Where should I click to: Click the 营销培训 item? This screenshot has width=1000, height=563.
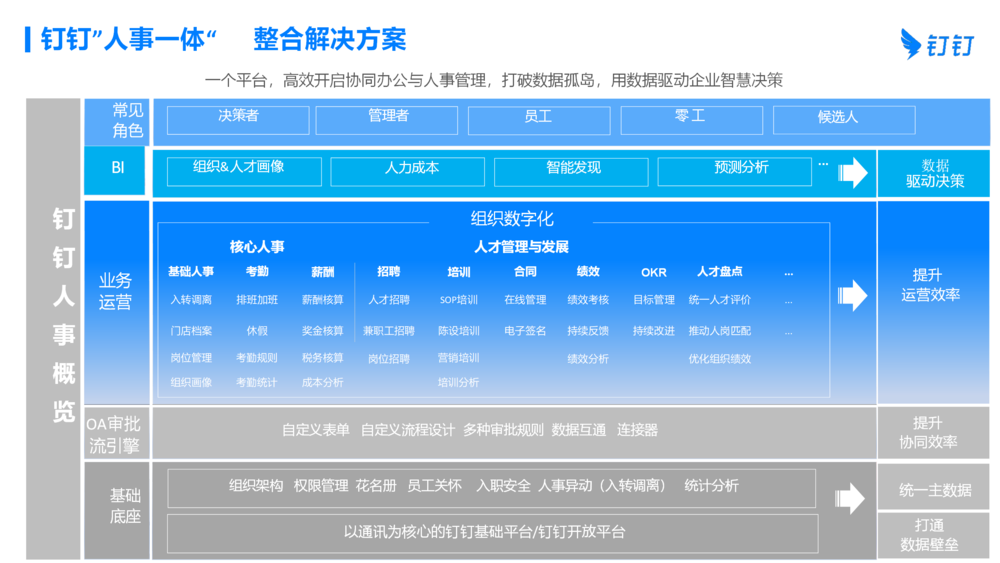coord(459,358)
